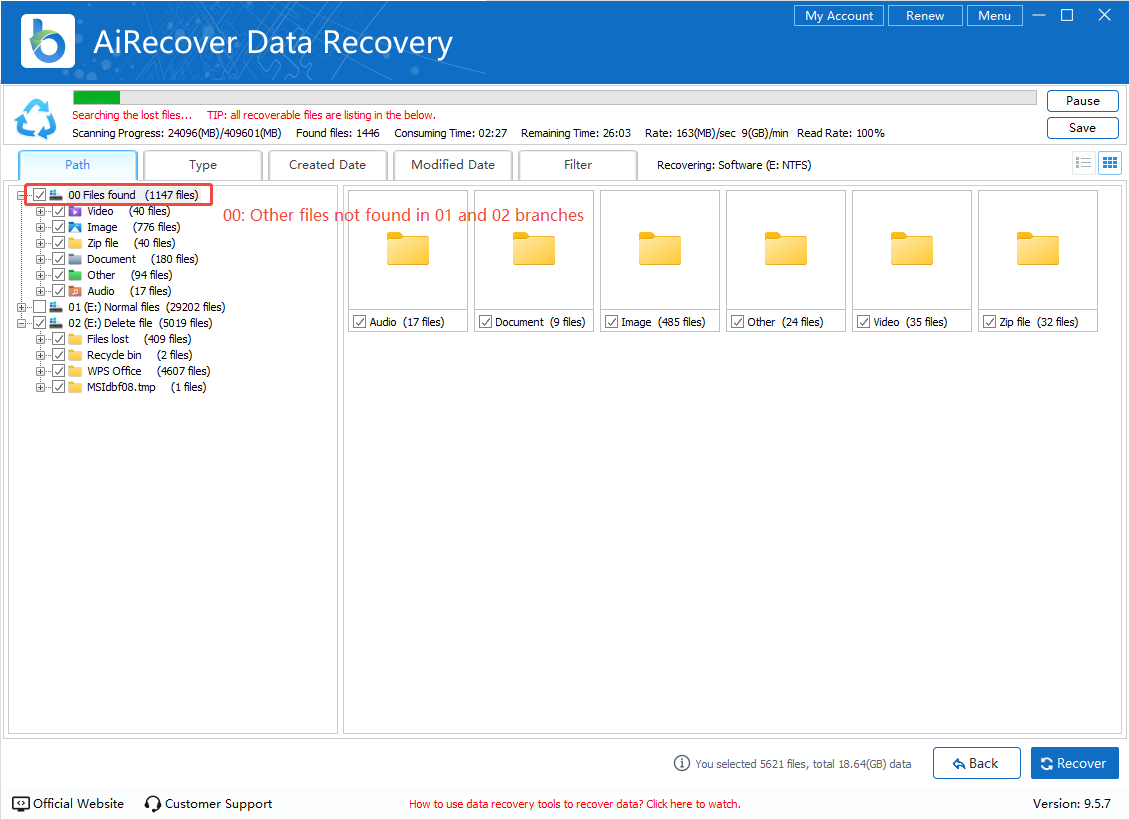Click the Customer Support headset icon

(x=153, y=804)
